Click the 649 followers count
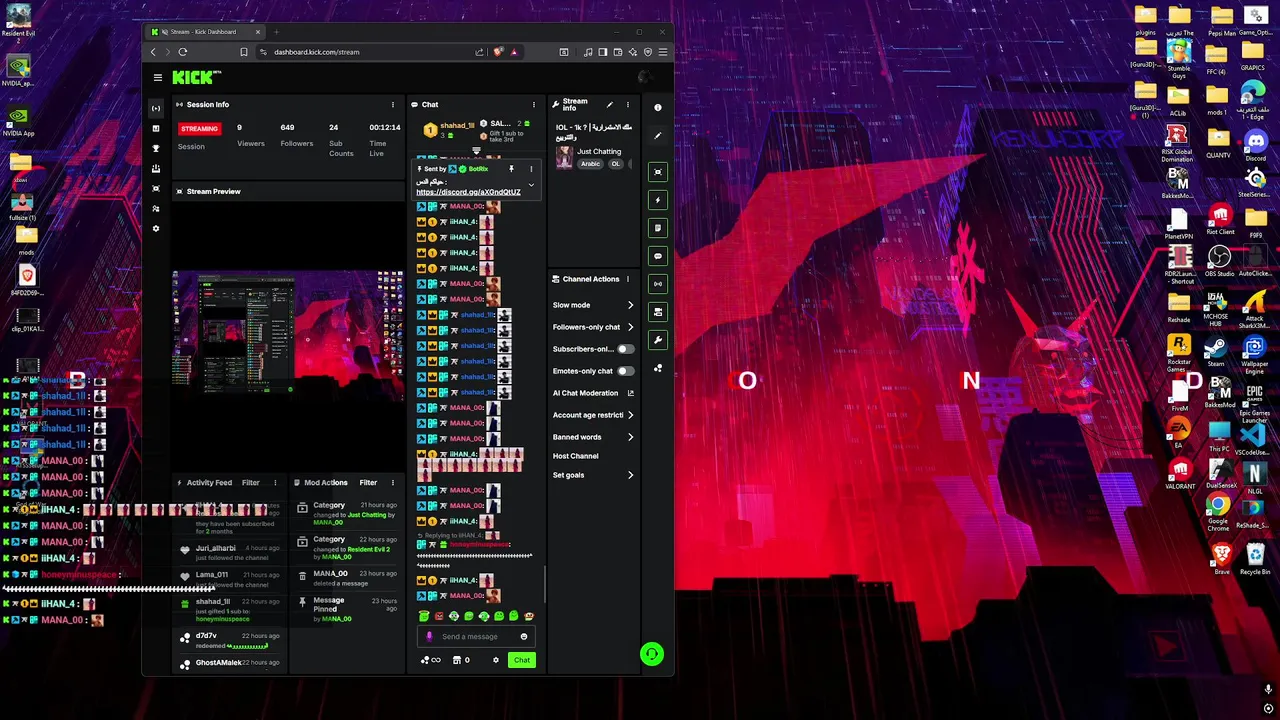 287,128
